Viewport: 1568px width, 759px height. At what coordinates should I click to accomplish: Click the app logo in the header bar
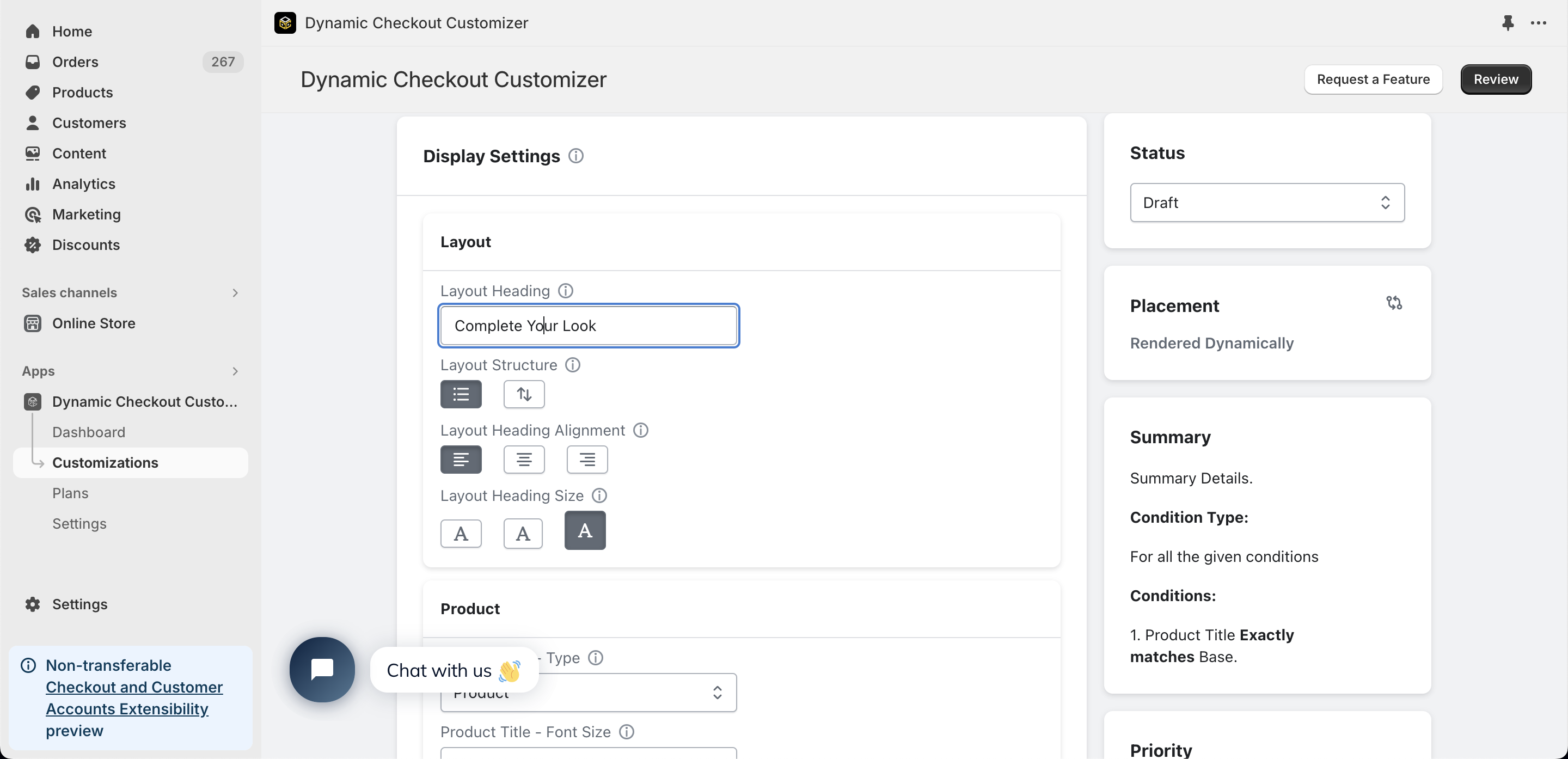(x=285, y=22)
